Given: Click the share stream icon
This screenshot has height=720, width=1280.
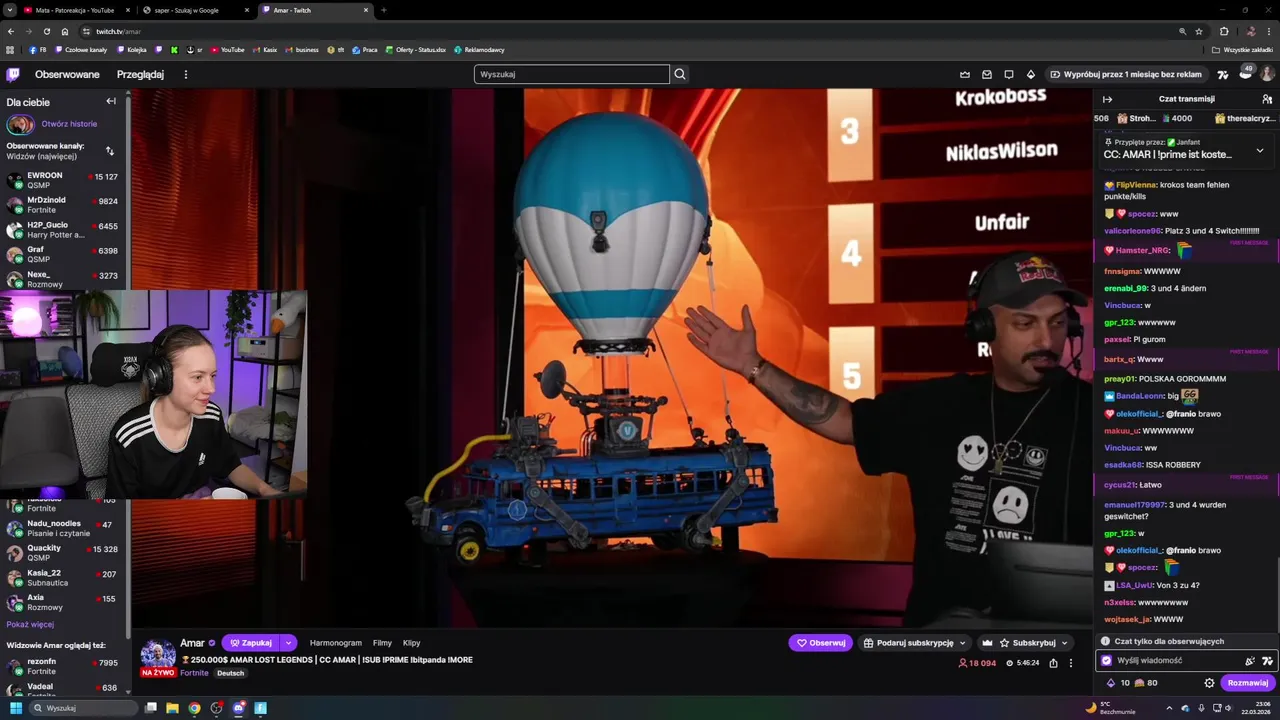Looking at the screenshot, I should click(1053, 663).
